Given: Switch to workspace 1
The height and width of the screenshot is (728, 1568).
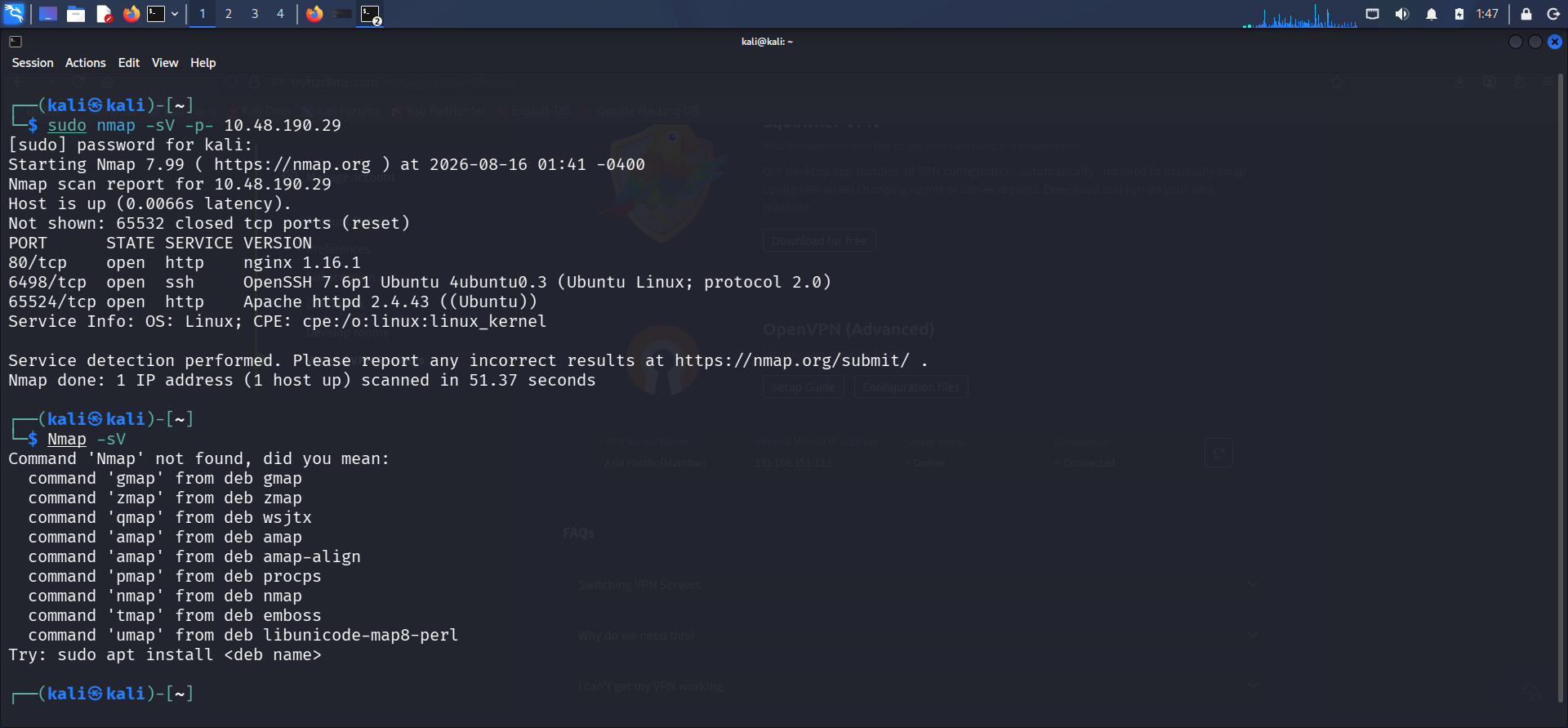Looking at the screenshot, I should (203, 14).
